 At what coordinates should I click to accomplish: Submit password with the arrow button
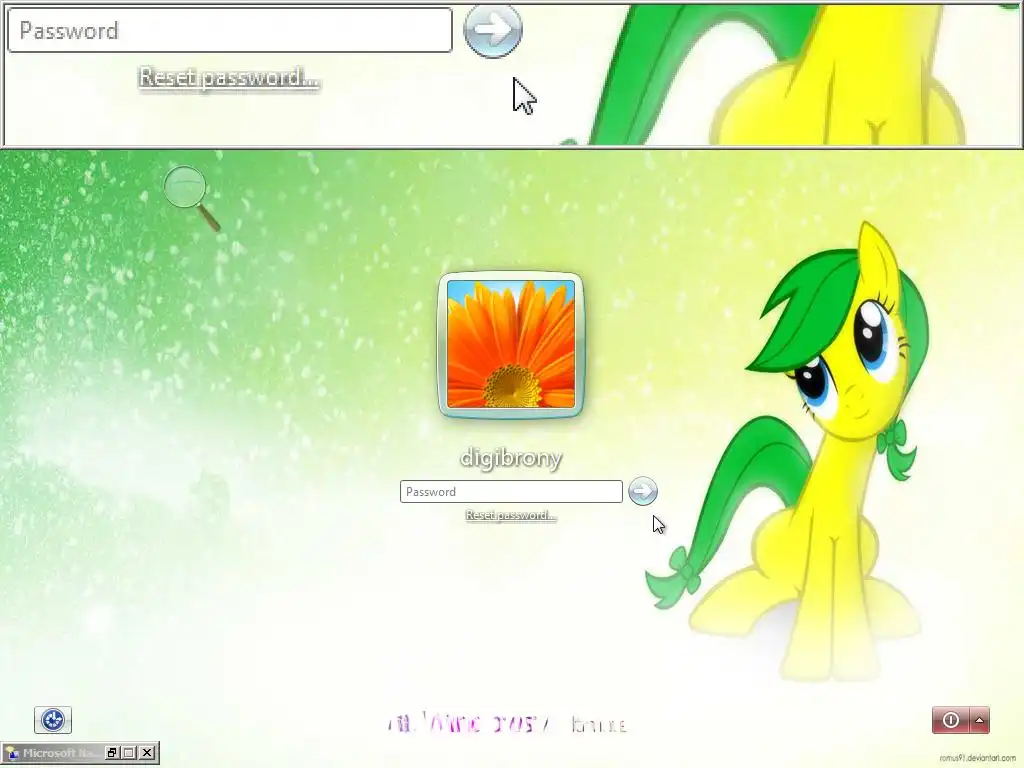click(x=643, y=492)
